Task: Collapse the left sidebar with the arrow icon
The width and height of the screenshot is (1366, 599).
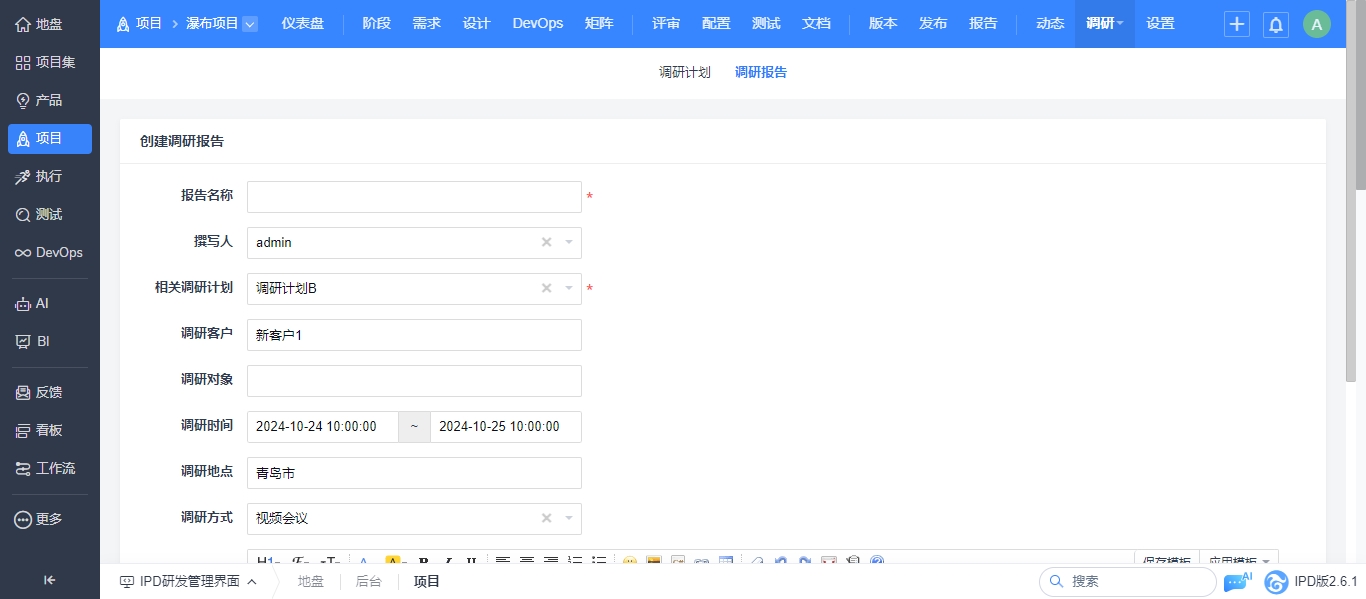Action: pos(49,580)
